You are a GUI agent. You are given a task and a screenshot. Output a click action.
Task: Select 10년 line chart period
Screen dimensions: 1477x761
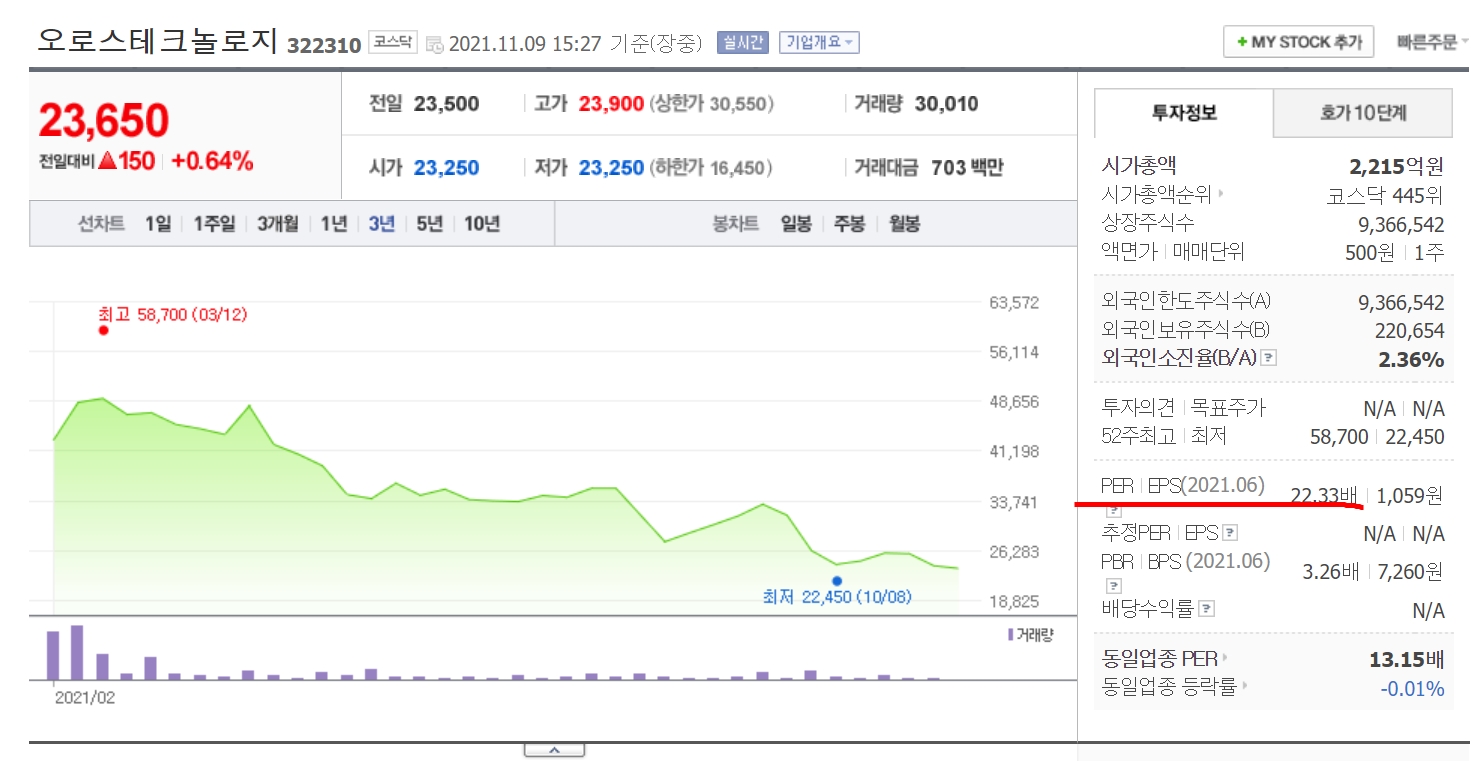tap(482, 224)
